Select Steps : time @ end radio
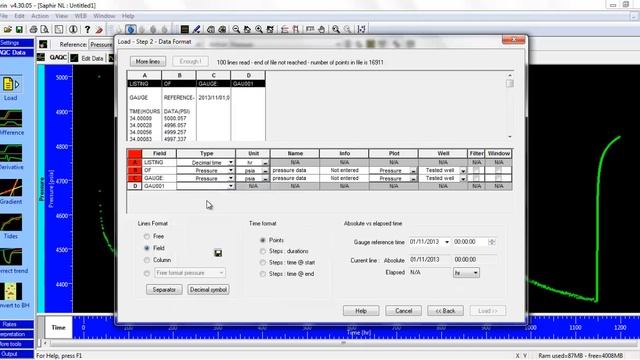 point(263,274)
